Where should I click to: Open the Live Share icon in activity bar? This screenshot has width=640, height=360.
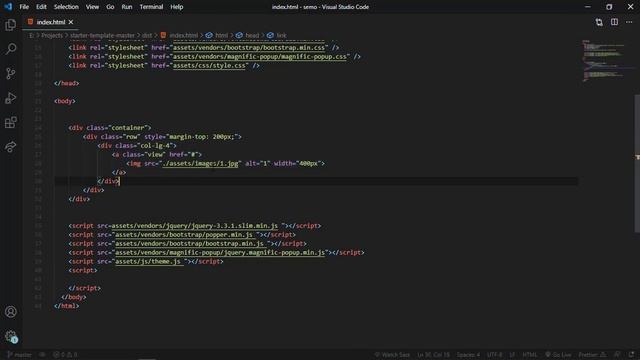tap(11, 147)
